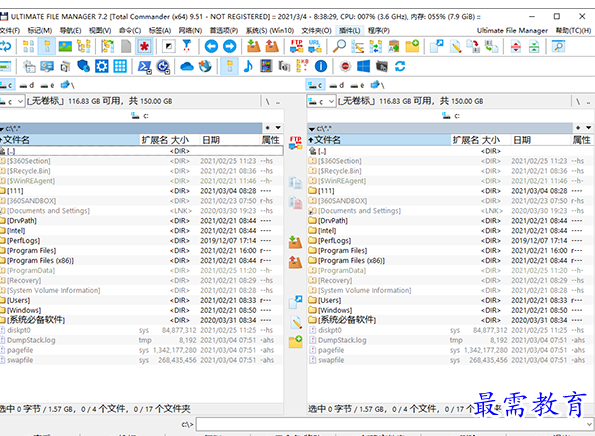The width and height of the screenshot is (595, 436).
Task: Click the reread source refresh icon
Action: coord(5,46)
